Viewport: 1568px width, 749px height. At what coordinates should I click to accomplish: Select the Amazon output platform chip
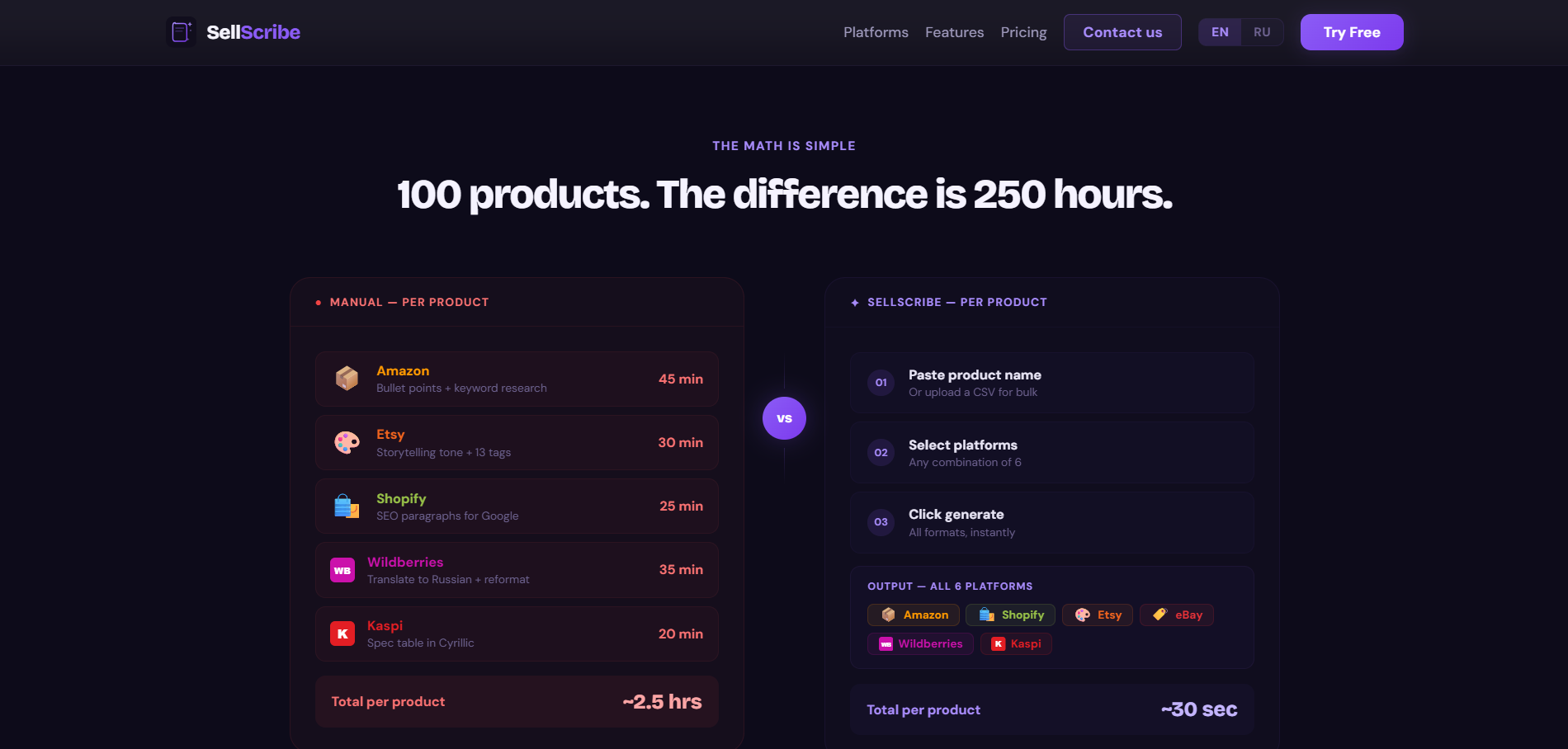914,615
